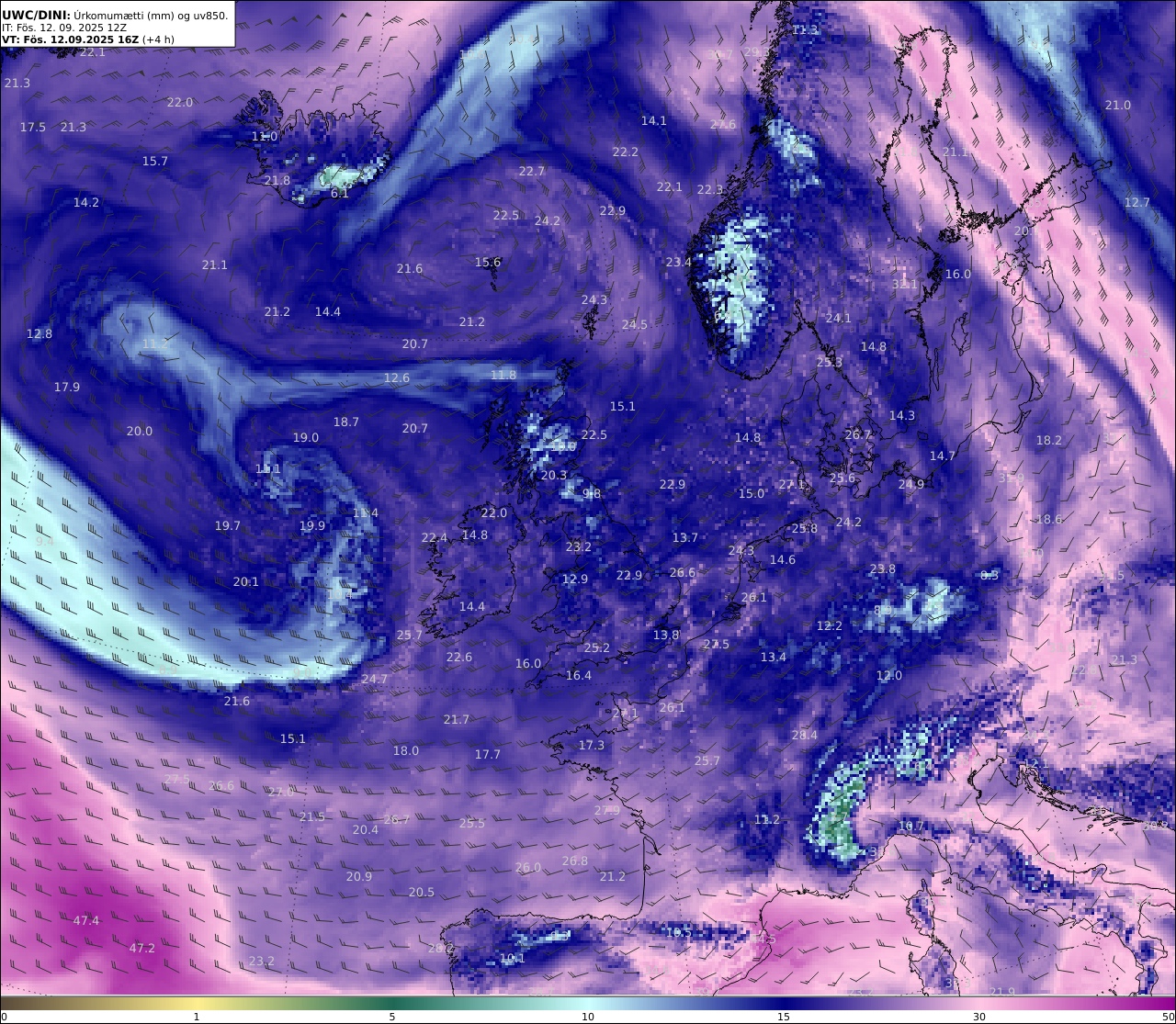Click the 22.6 value label
The width and height of the screenshot is (1176, 1024).
point(459,657)
